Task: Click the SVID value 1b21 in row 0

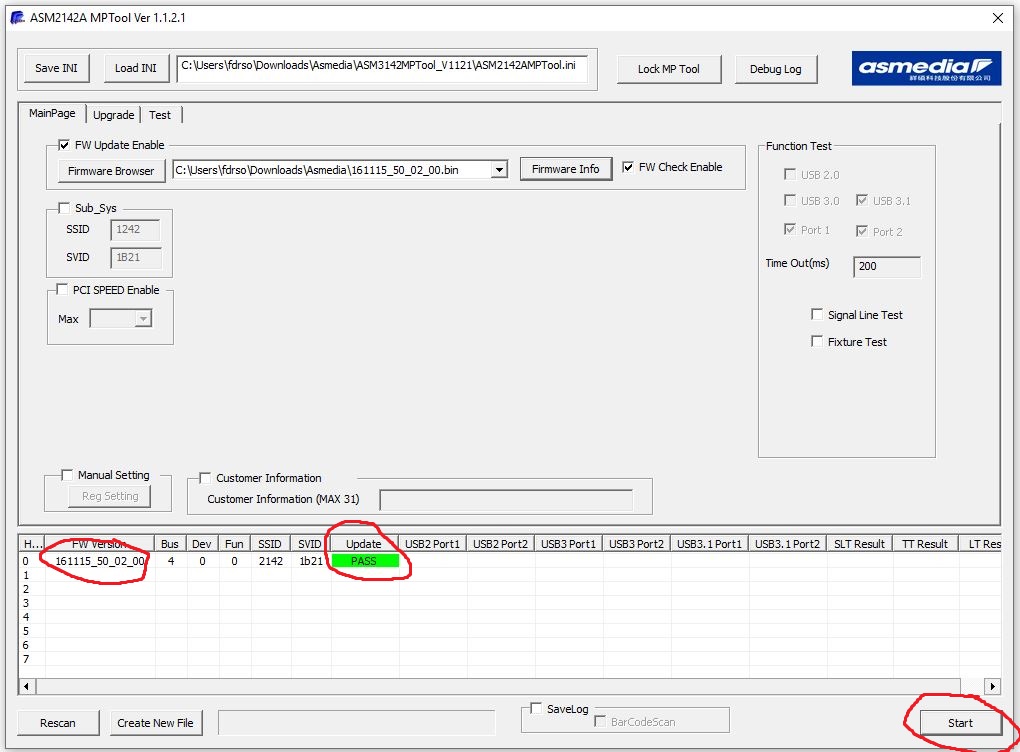Action: pos(311,561)
